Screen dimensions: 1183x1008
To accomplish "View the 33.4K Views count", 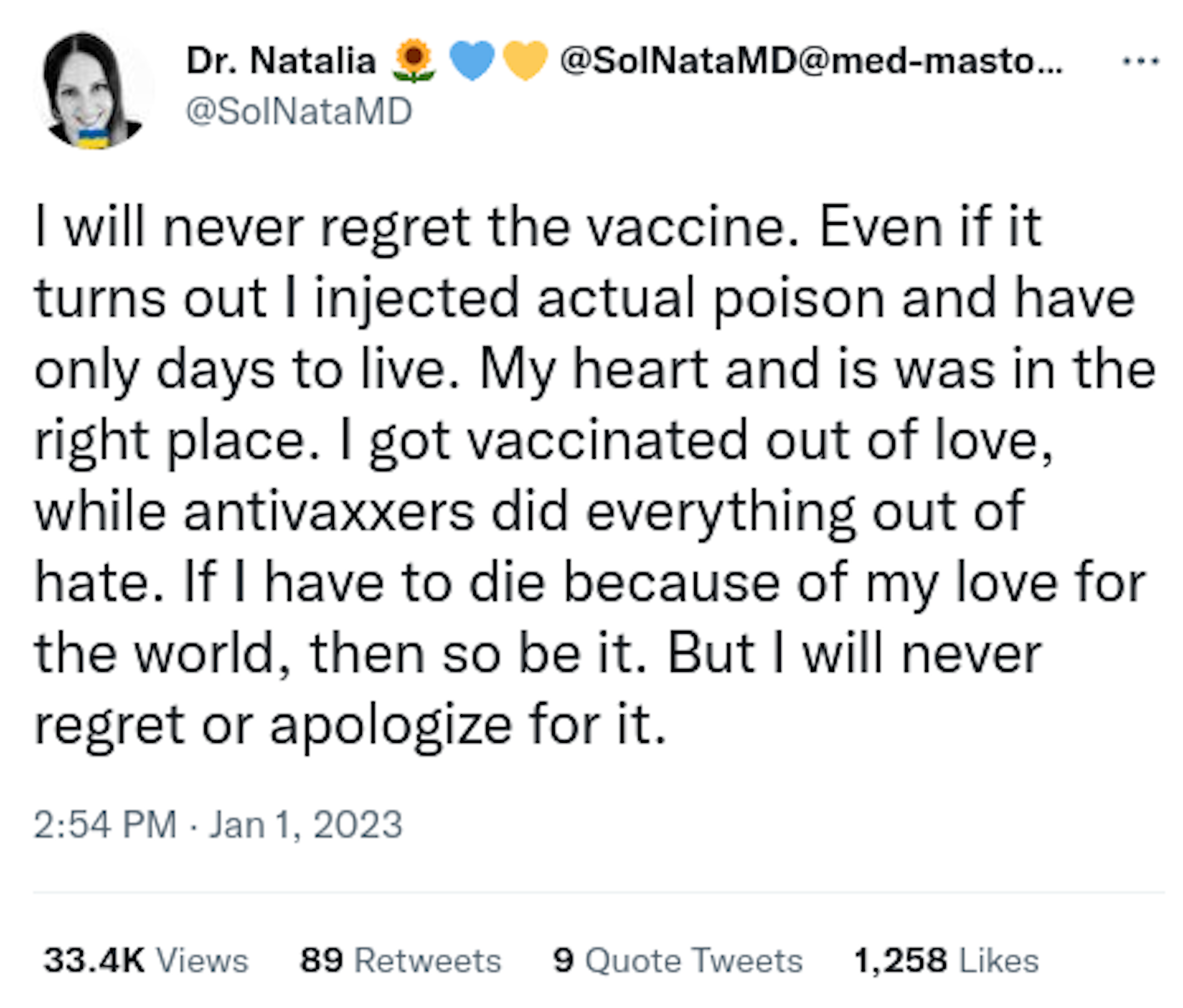I will [x=146, y=961].
